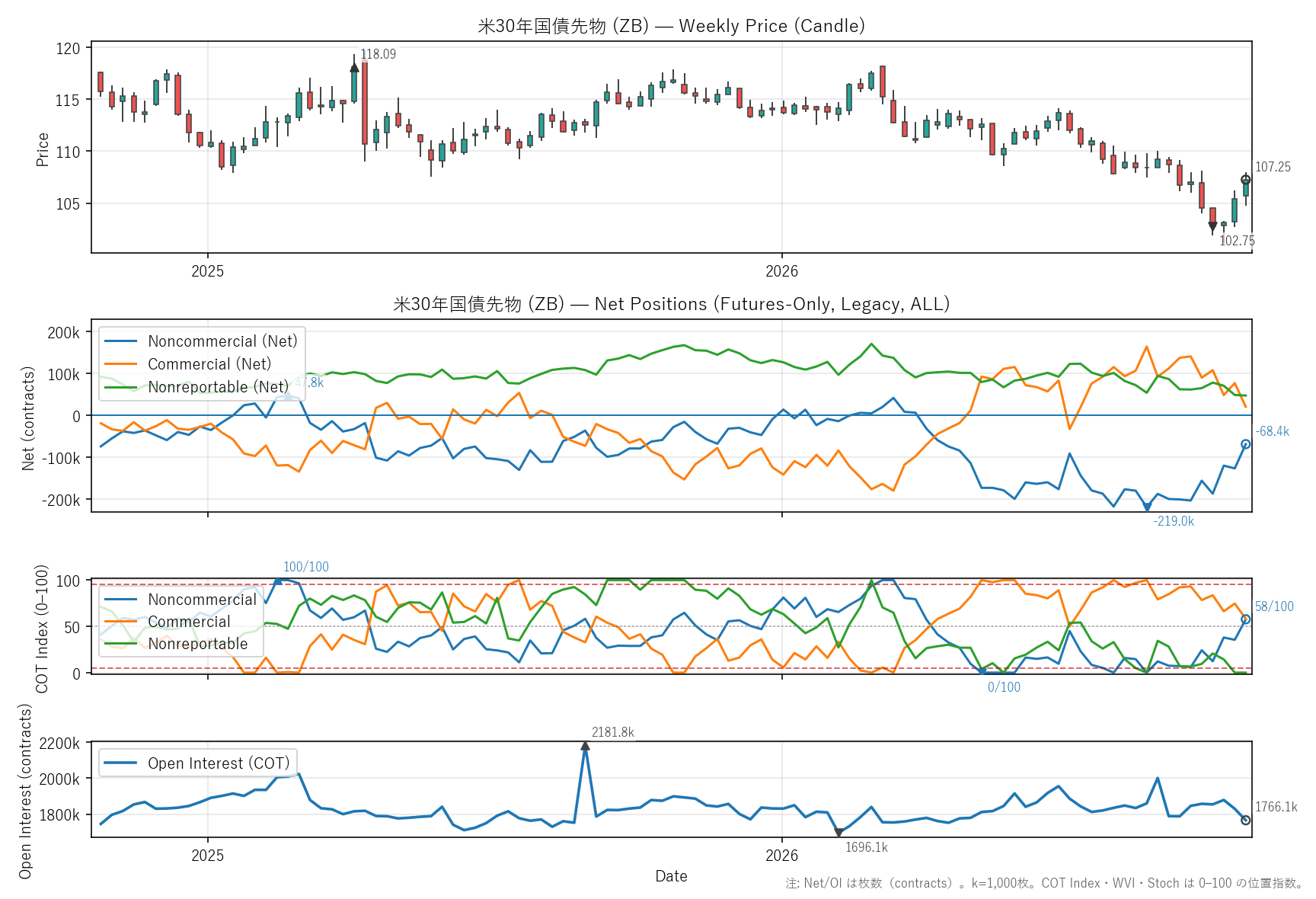1316x899 pixels.
Task: Select the "-219.0k" net position annotation
Action: [x=1174, y=521]
